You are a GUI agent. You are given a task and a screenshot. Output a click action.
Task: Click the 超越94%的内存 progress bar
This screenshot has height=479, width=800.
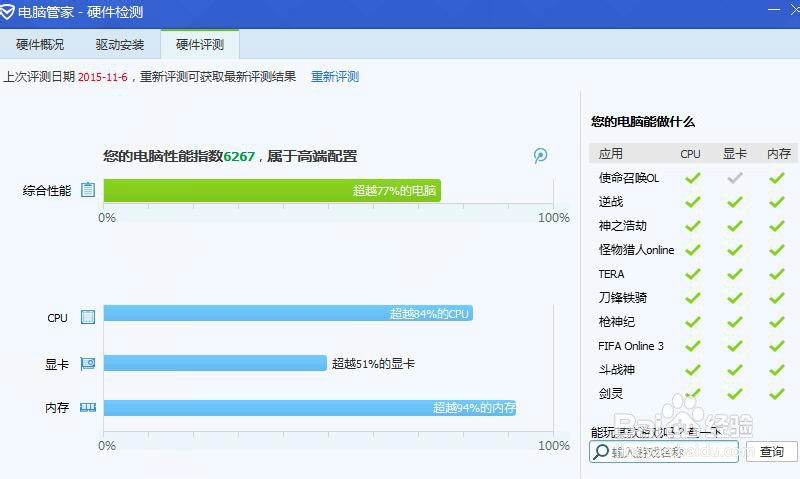click(310, 408)
